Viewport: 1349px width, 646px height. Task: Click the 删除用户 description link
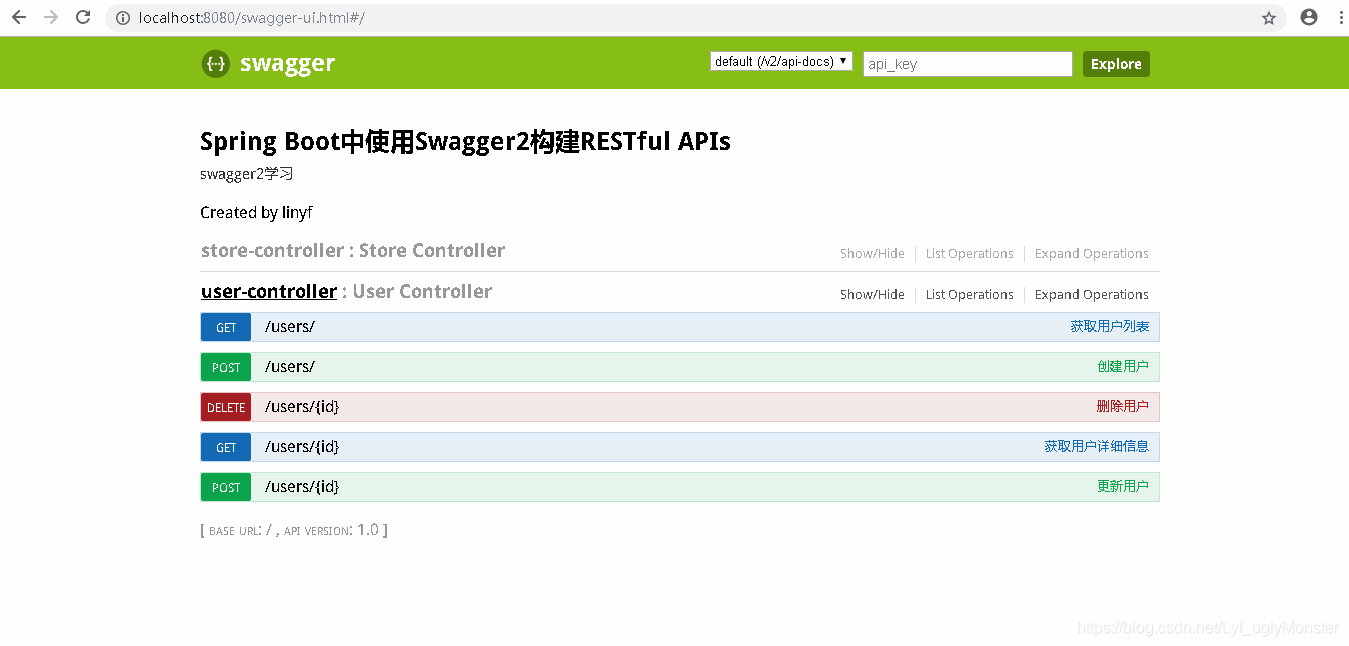[1123, 407]
